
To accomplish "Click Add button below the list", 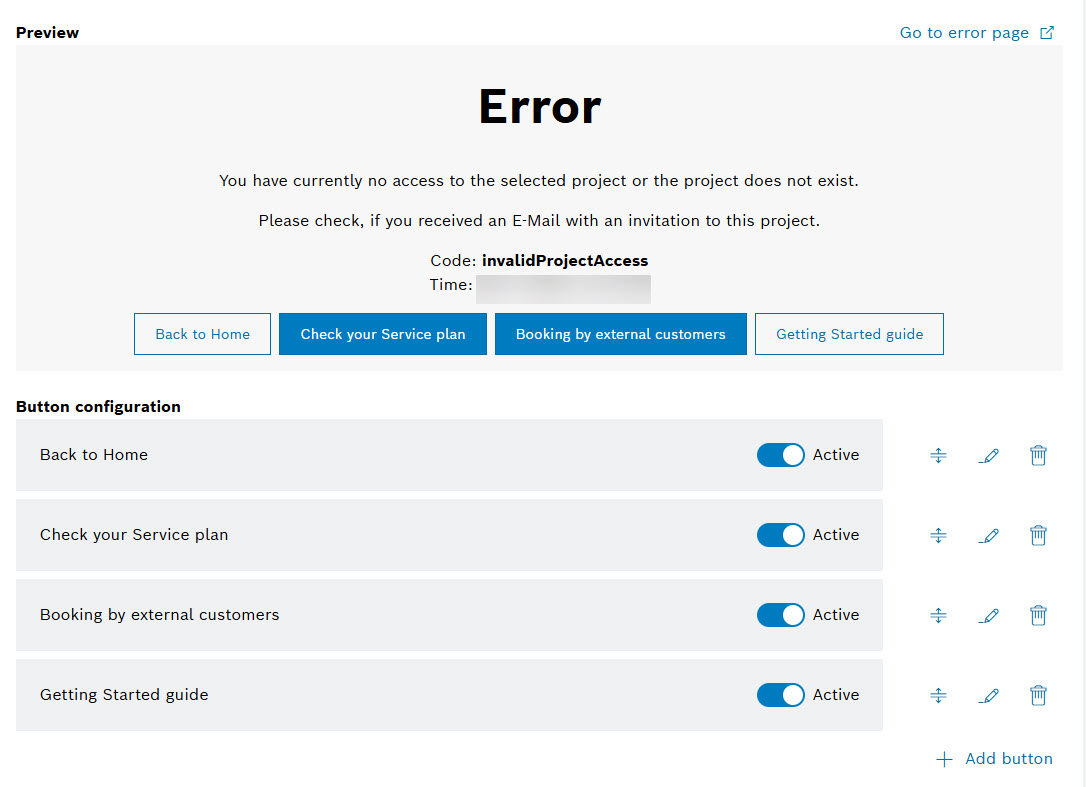I will click(x=994, y=759).
